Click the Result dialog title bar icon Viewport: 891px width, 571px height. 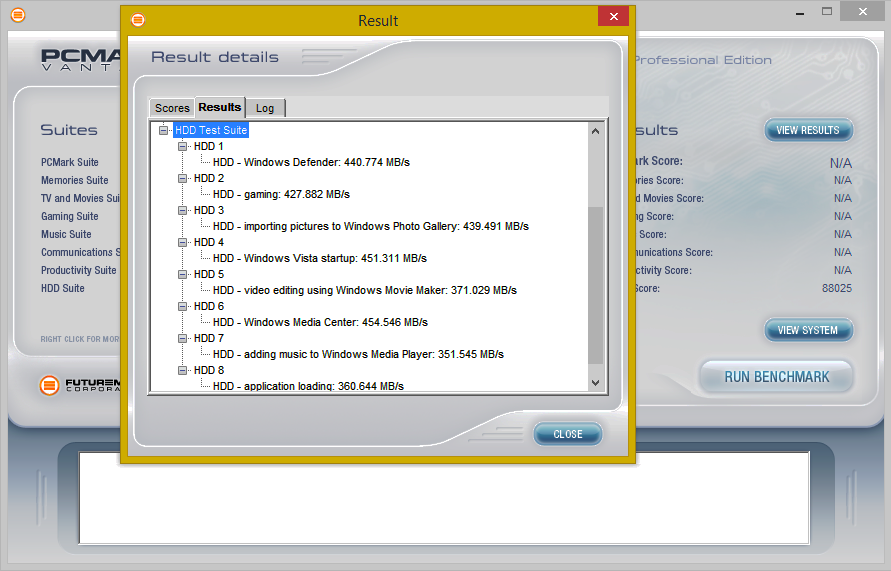coord(138,20)
